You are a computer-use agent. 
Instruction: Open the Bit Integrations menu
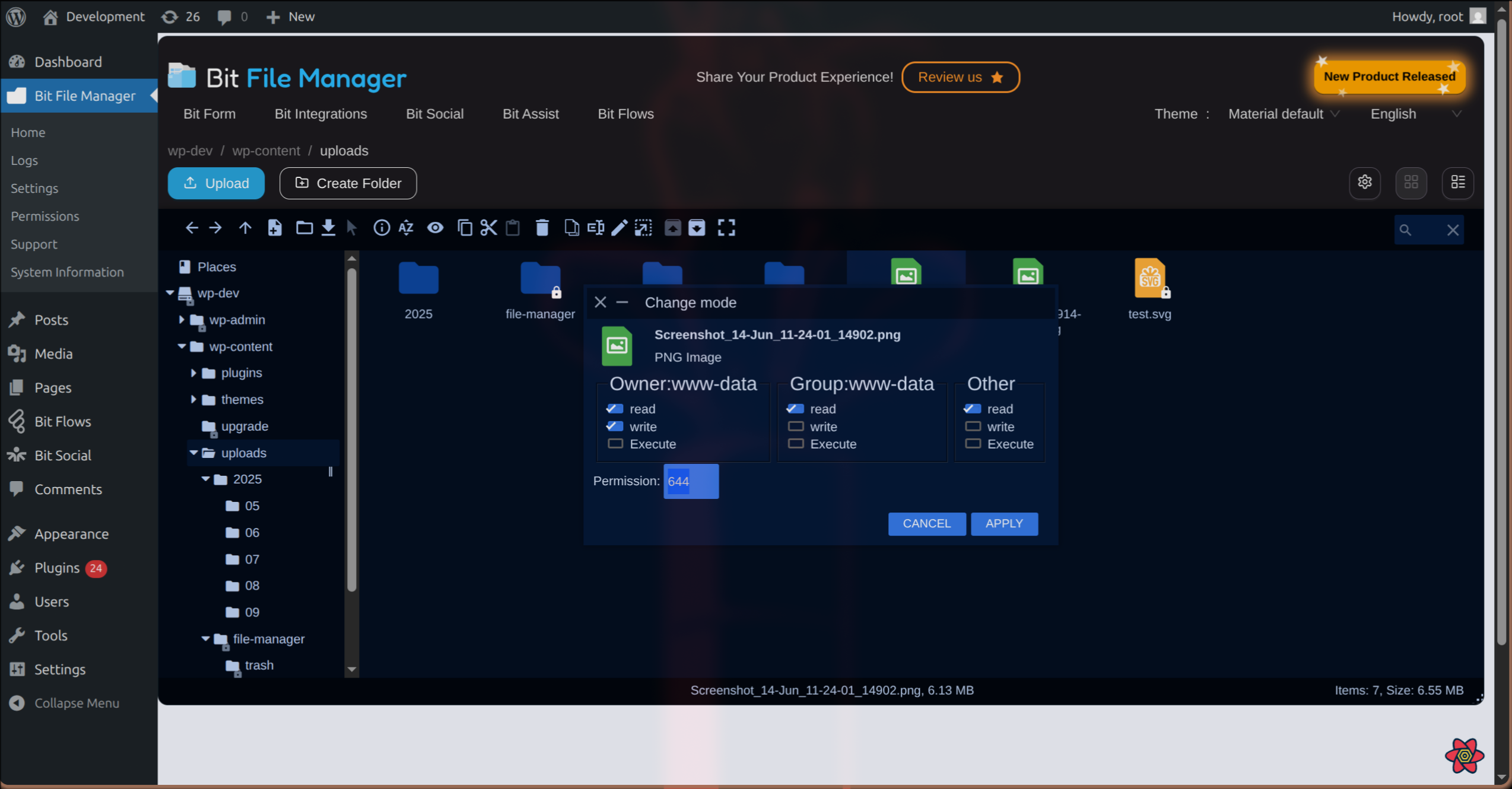[x=320, y=114]
